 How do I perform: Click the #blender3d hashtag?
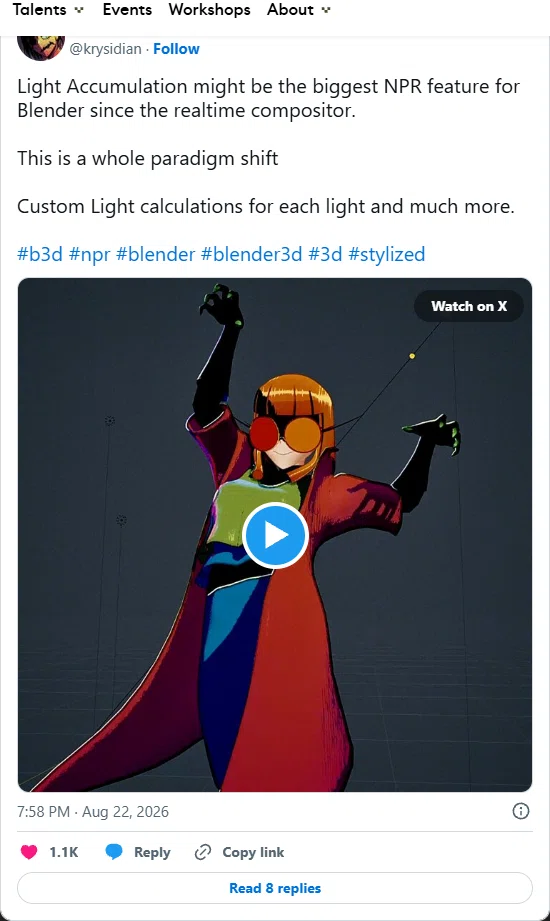[x=251, y=254]
